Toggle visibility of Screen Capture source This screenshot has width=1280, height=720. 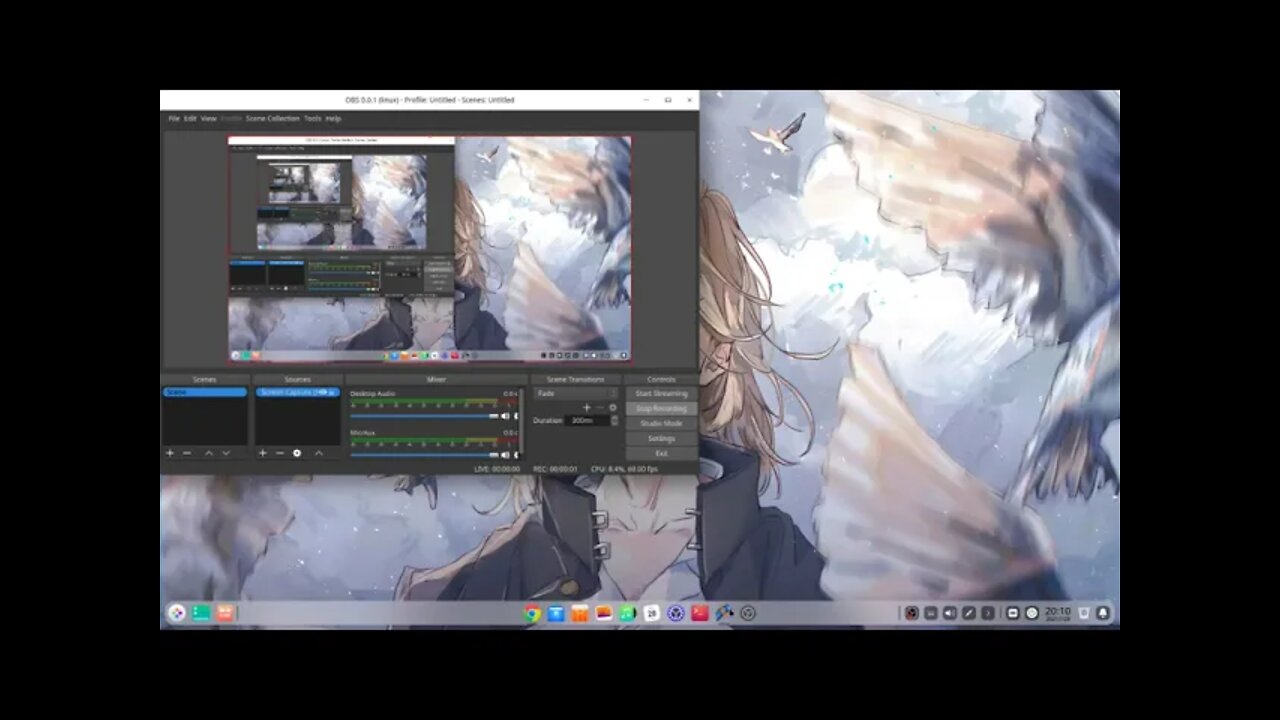pos(323,392)
